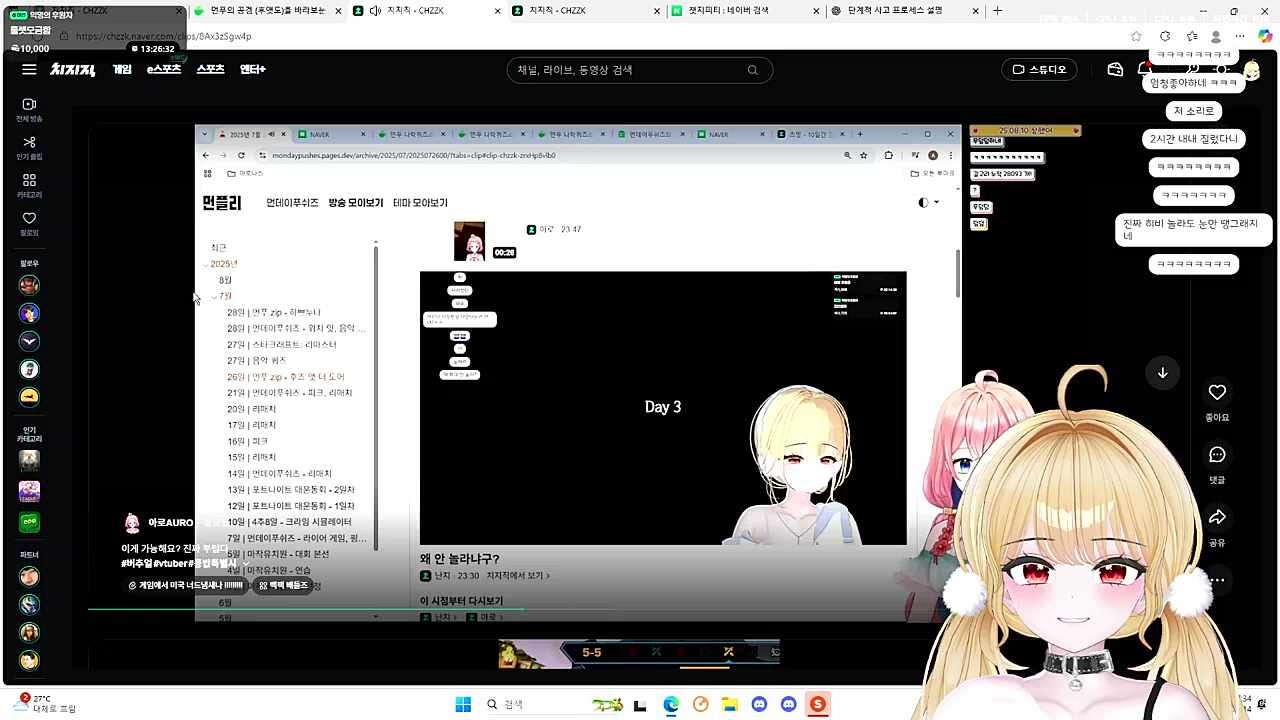1280x720 pixels.
Task: Open the clip's three-dot more options
Action: click(1217, 580)
